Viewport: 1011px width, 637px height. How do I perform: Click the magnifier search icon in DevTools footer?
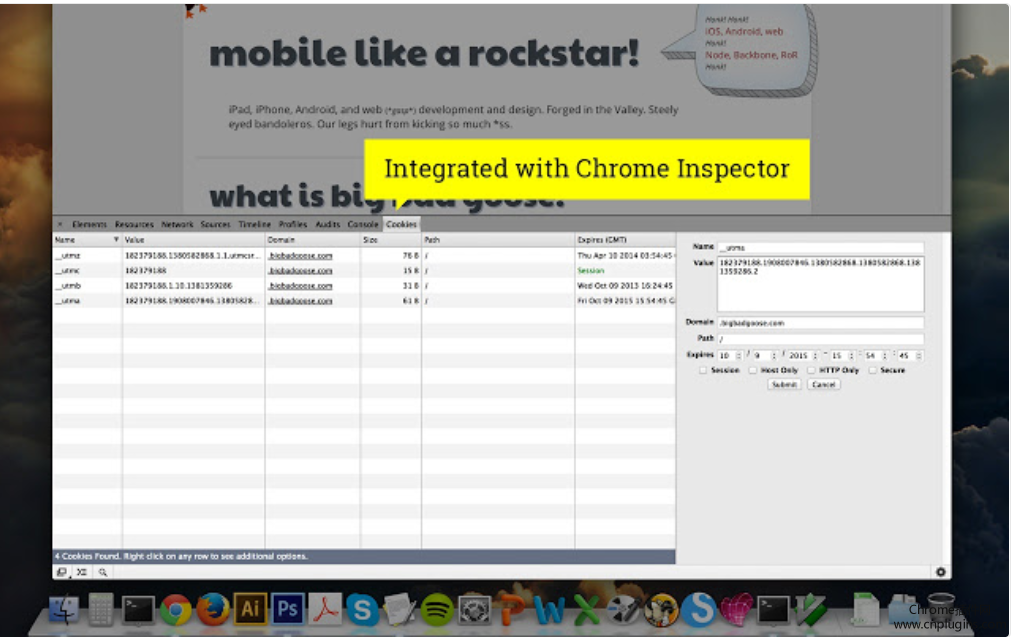[103, 572]
